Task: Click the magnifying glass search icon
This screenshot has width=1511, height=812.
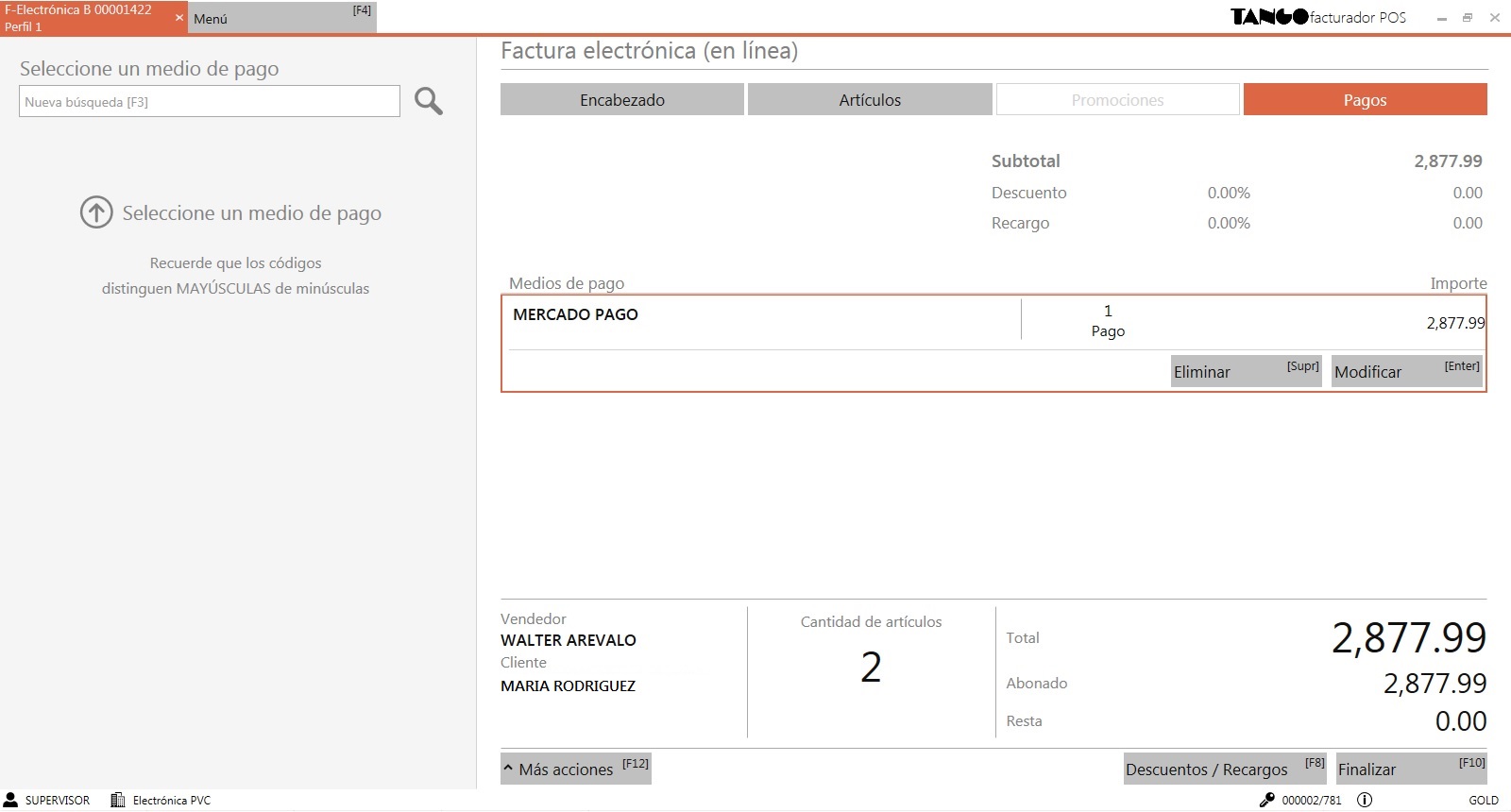Action: pyautogui.click(x=429, y=101)
